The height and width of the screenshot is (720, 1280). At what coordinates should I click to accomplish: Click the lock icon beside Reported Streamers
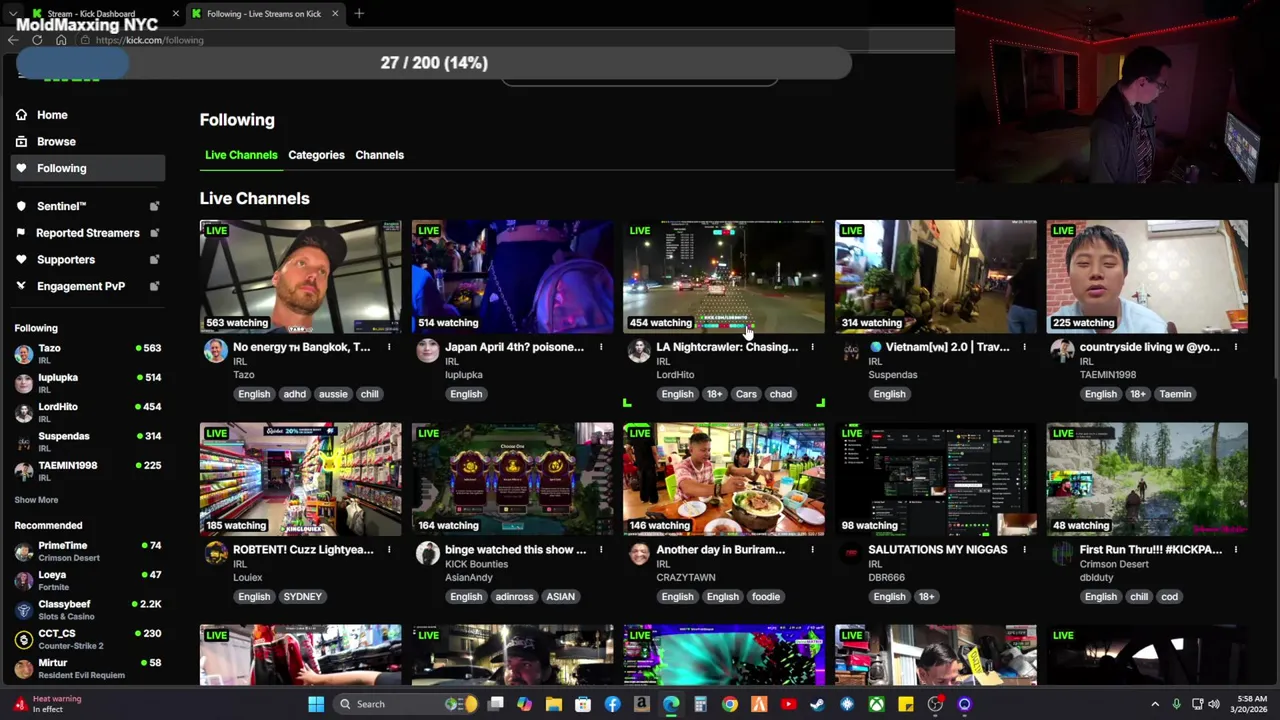coord(154,233)
